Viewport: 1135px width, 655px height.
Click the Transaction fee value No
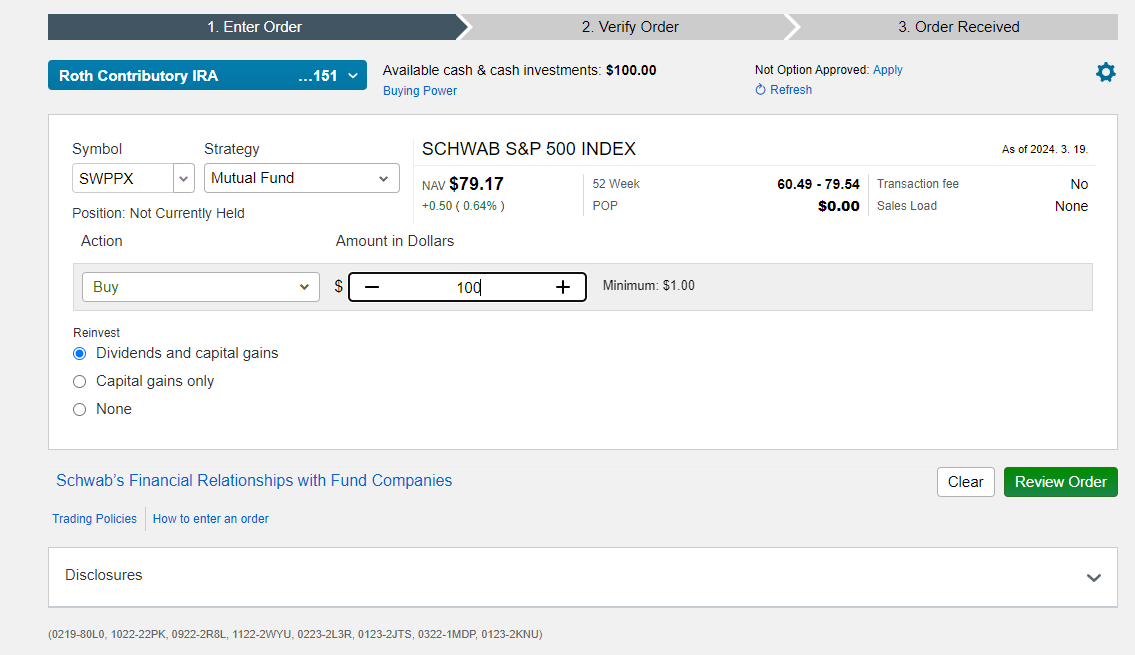(1079, 184)
